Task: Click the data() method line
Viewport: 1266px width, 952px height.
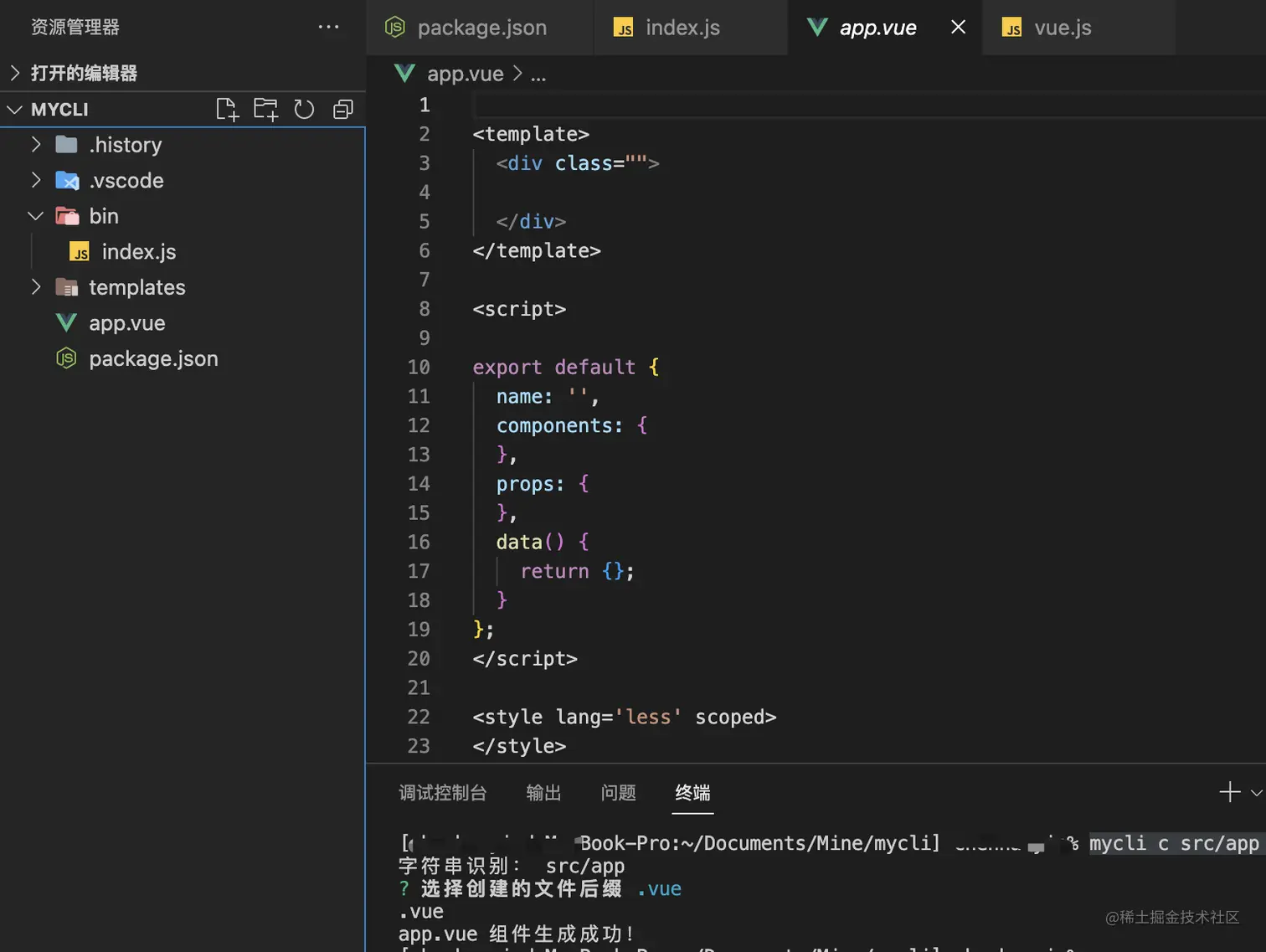Action: 543,542
